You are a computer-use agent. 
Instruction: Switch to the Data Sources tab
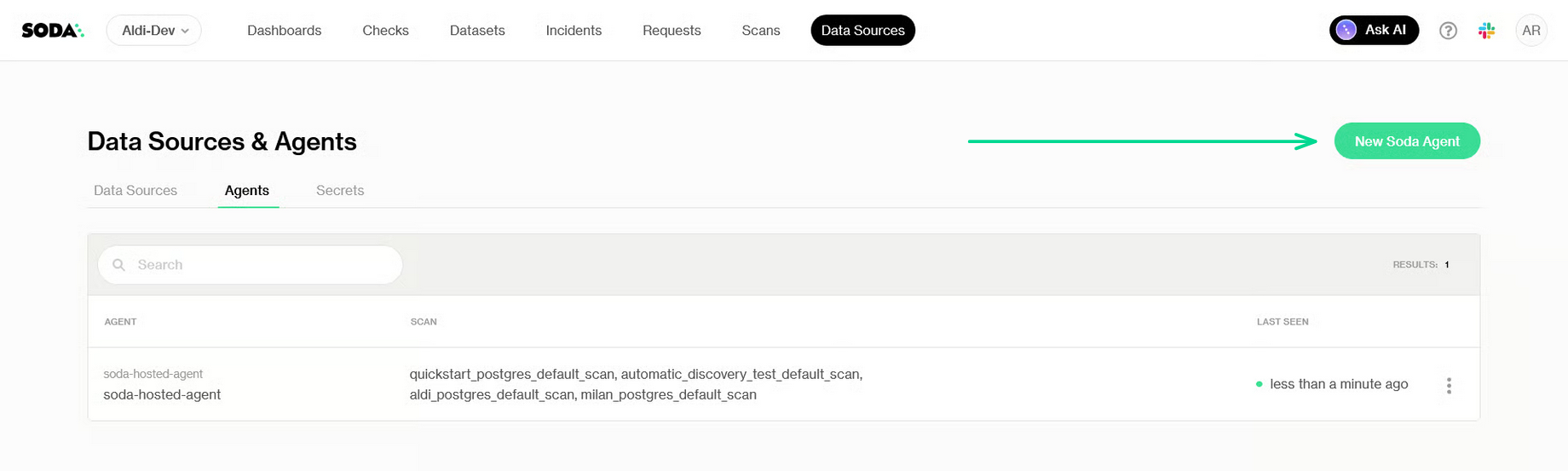point(135,191)
